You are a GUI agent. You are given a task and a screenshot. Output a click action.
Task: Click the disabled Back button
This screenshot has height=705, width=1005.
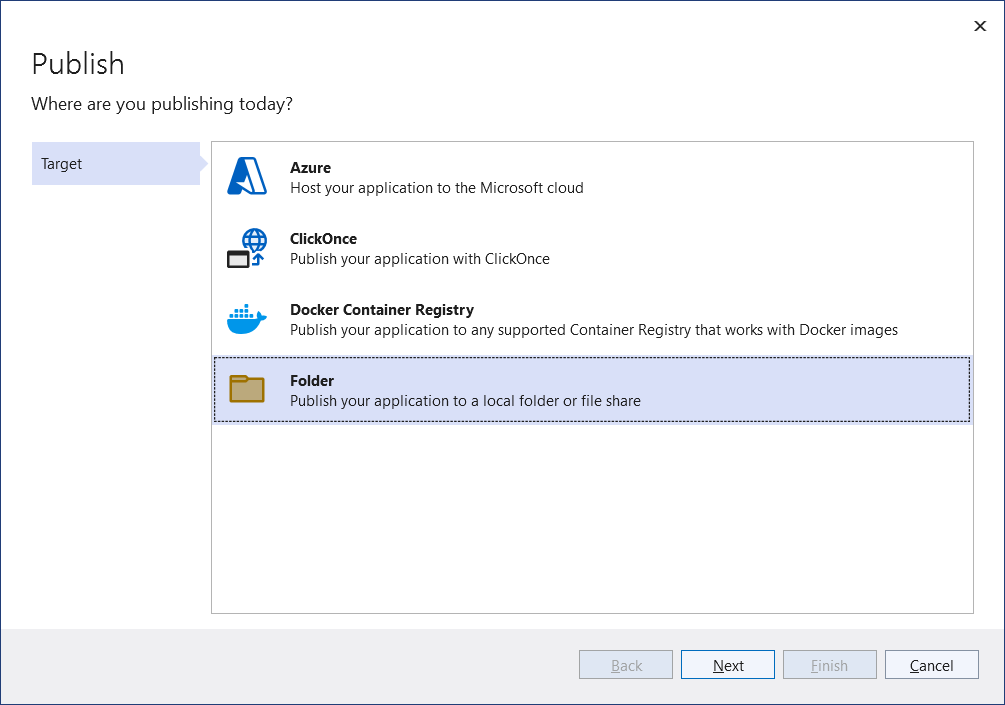point(625,664)
